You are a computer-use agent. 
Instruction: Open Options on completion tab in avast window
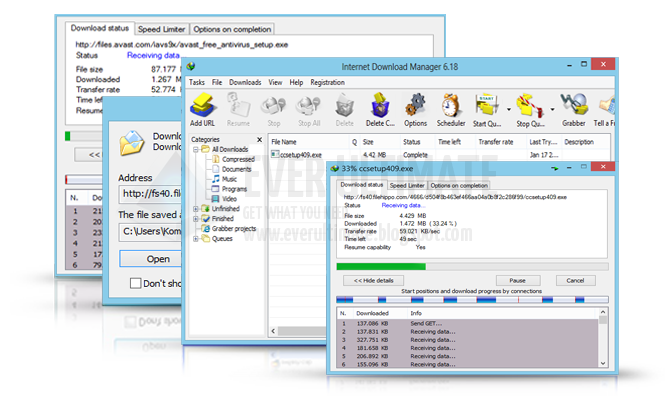(x=232, y=29)
